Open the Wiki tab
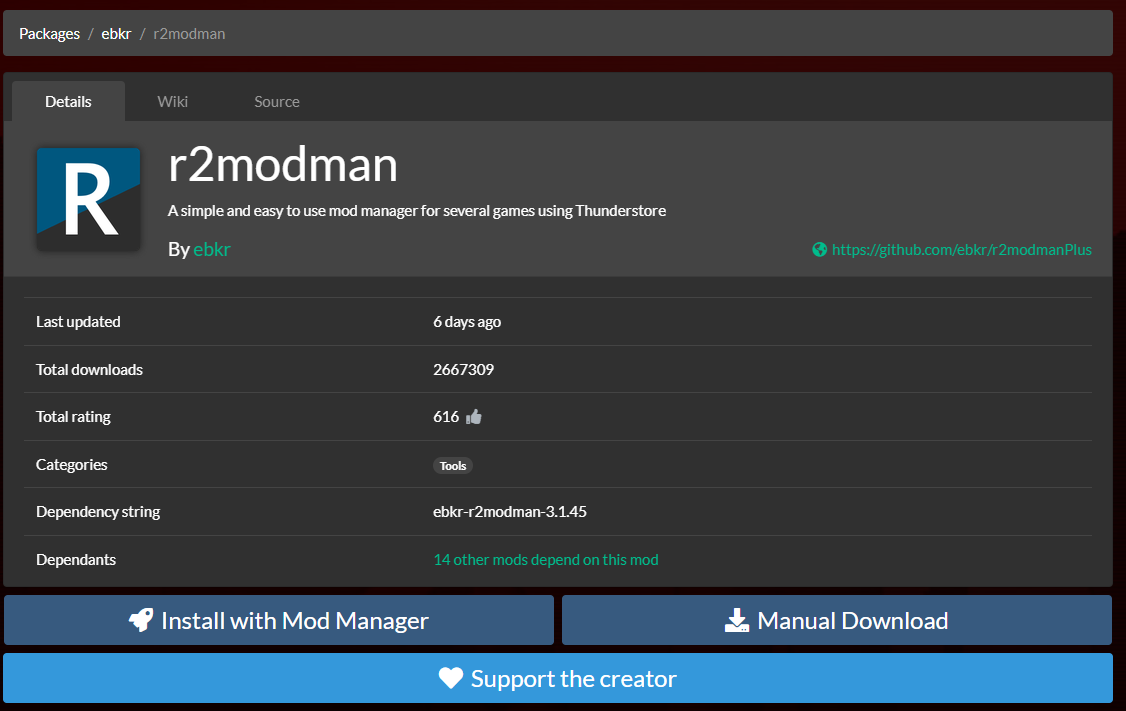 172,101
